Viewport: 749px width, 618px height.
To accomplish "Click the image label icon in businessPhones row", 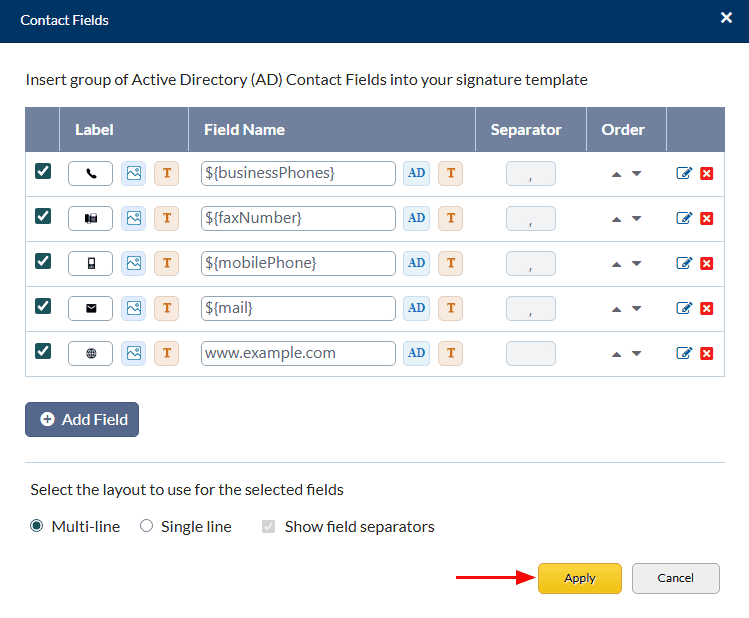I will (133, 173).
